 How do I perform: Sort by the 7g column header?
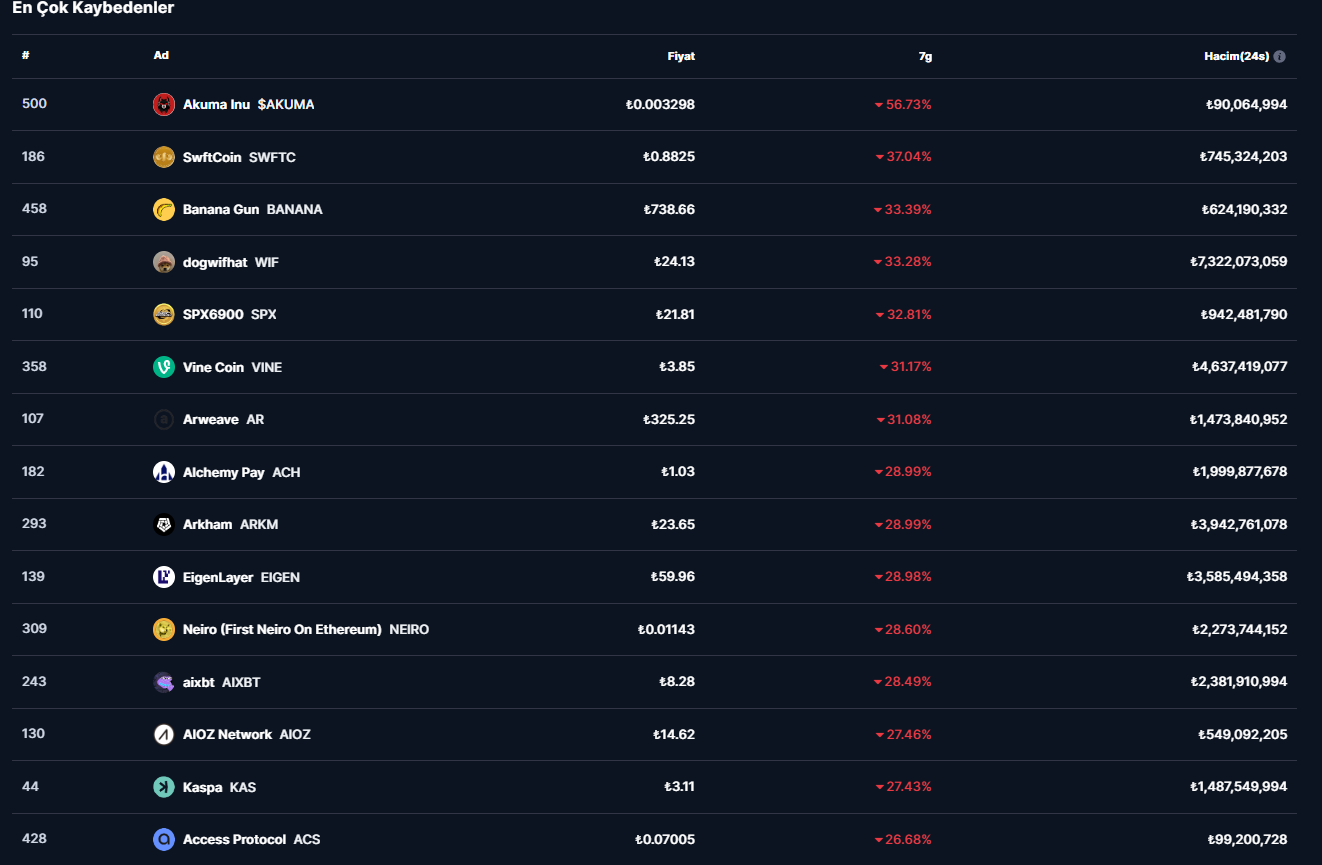(x=925, y=56)
